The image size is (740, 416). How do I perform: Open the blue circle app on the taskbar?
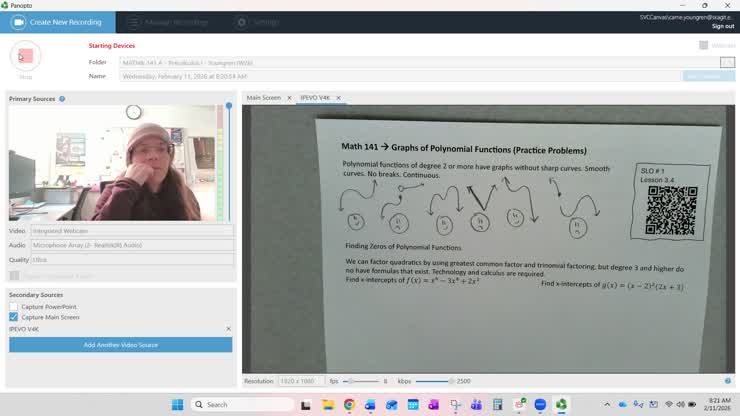[540, 405]
